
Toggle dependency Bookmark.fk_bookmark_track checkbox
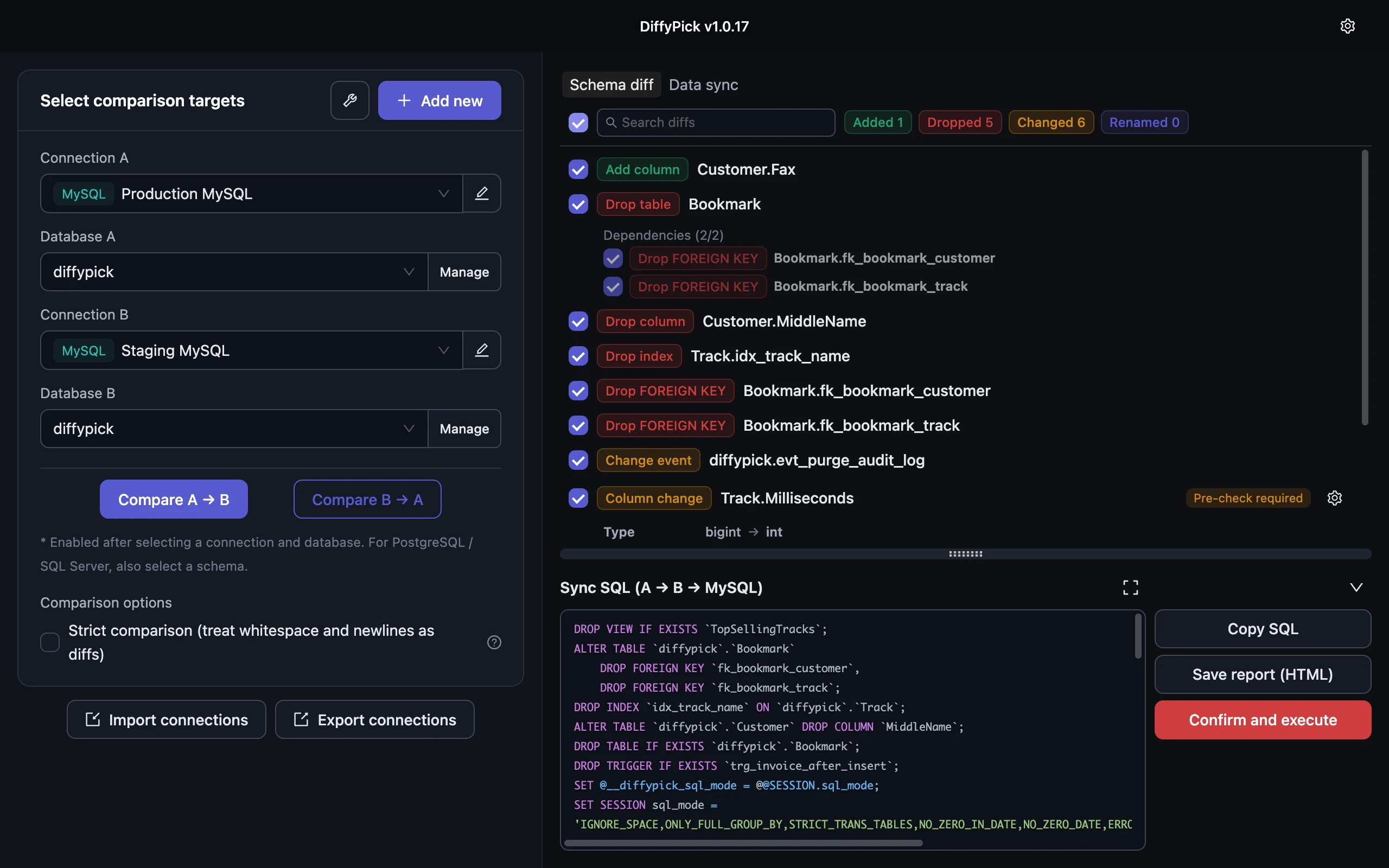click(x=613, y=286)
